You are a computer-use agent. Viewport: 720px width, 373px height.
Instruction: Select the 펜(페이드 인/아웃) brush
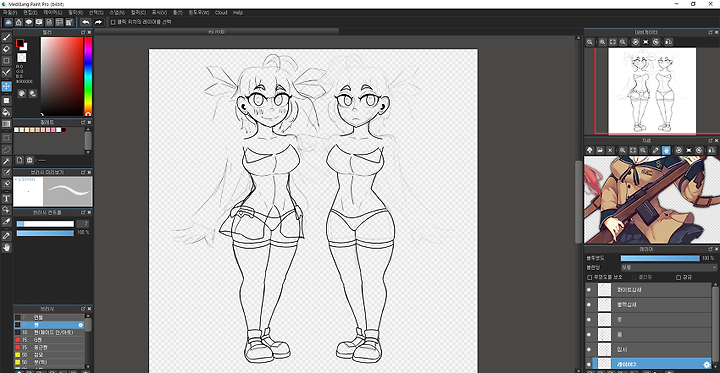[49, 332]
